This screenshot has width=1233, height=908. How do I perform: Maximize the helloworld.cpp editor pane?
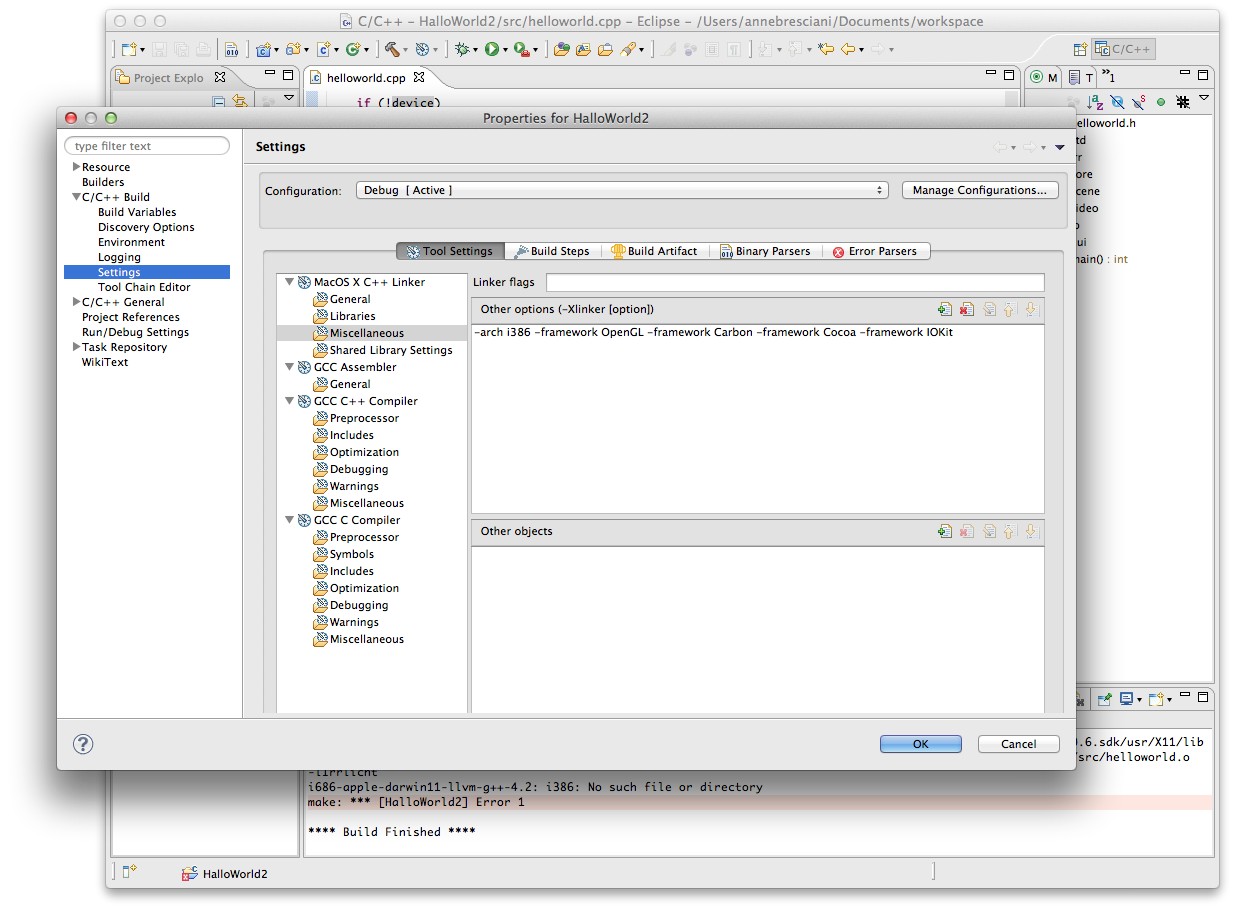click(x=1007, y=75)
